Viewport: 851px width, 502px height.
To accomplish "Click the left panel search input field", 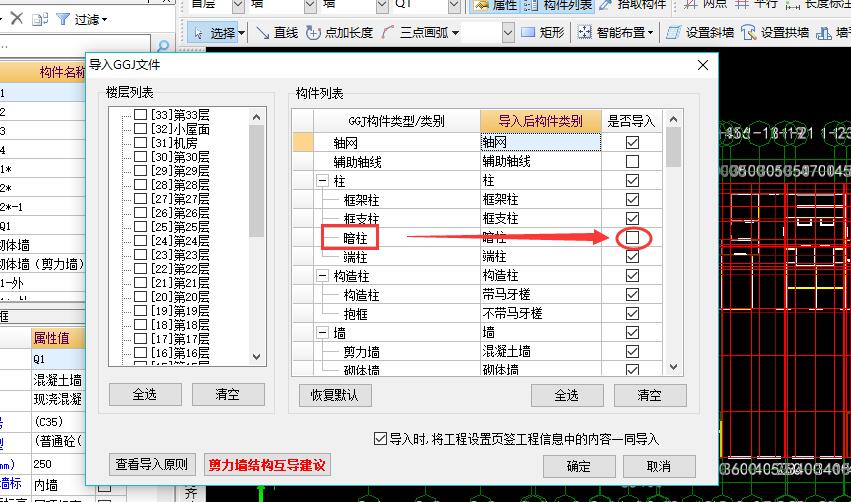I will [75, 47].
